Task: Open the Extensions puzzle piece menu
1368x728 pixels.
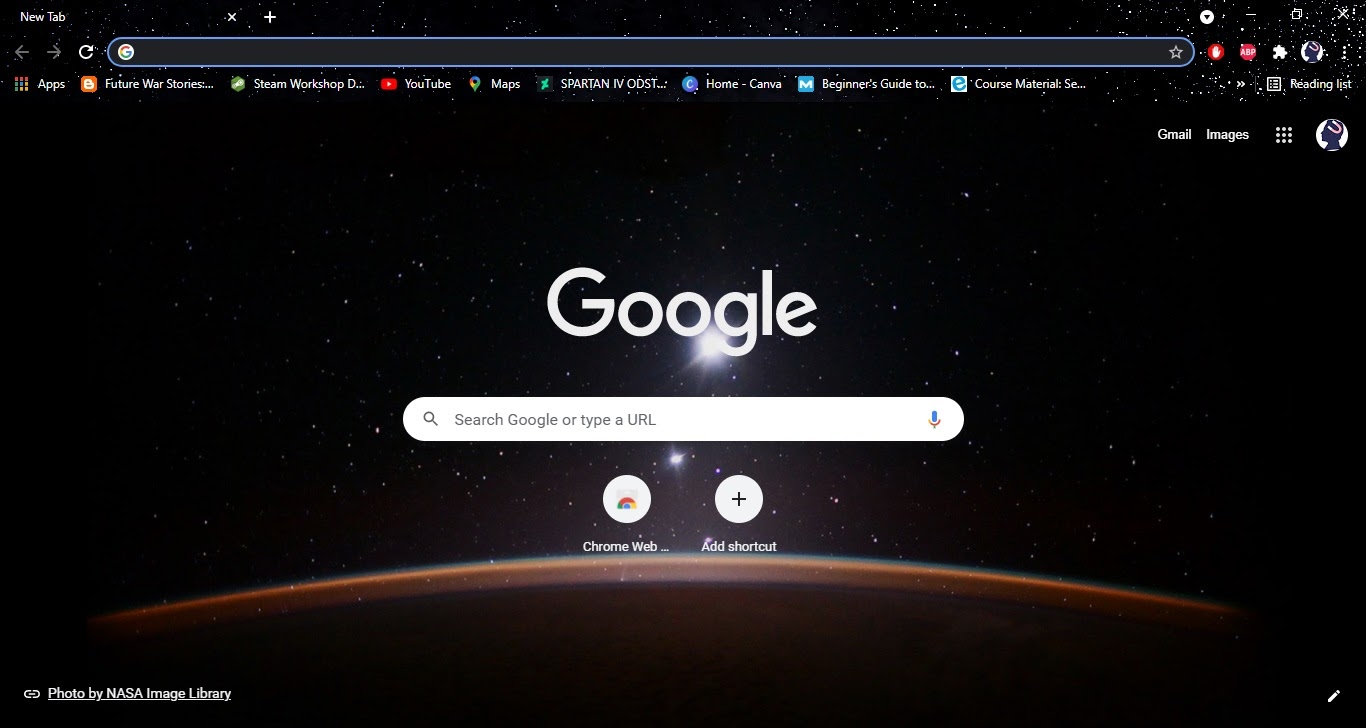Action: [x=1280, y=52]
